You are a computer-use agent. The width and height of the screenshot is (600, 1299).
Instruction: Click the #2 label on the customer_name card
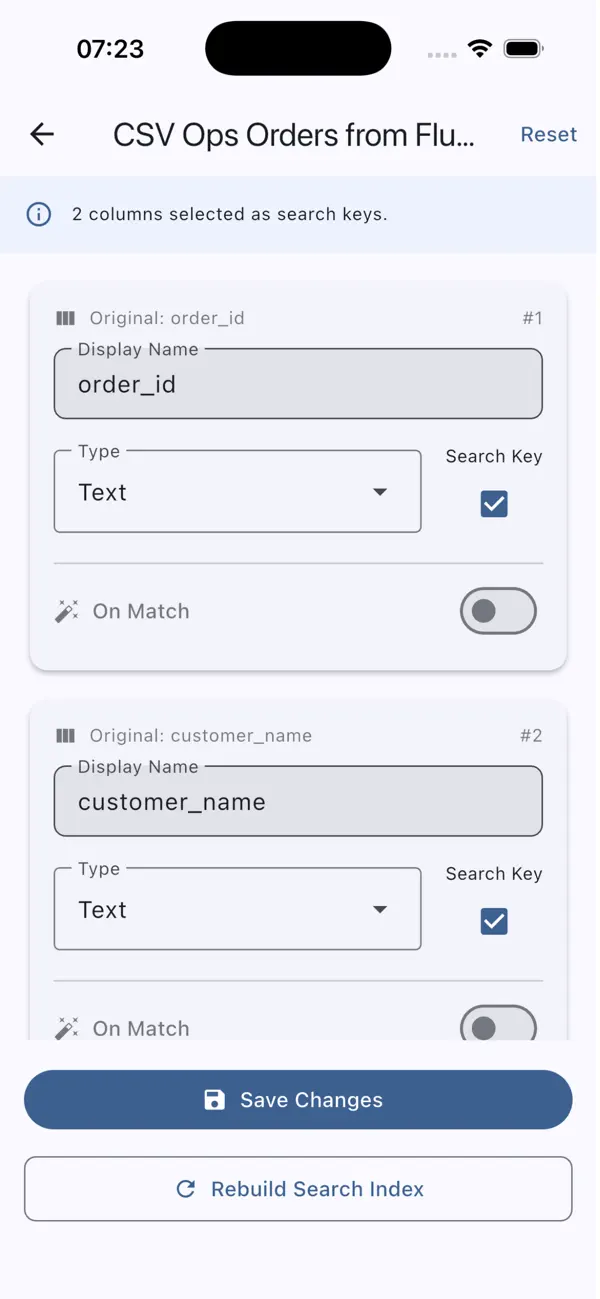click(x=531, y=735)
